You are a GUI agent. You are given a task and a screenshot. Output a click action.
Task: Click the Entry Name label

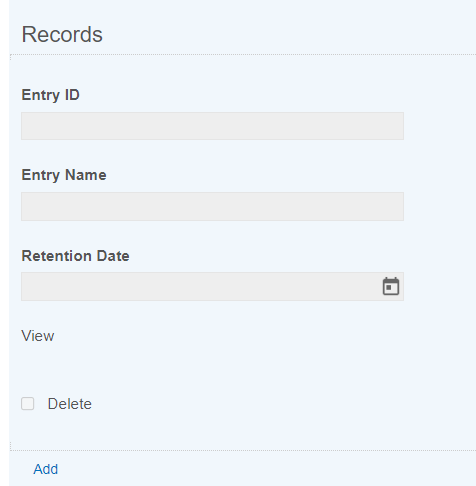64,175
